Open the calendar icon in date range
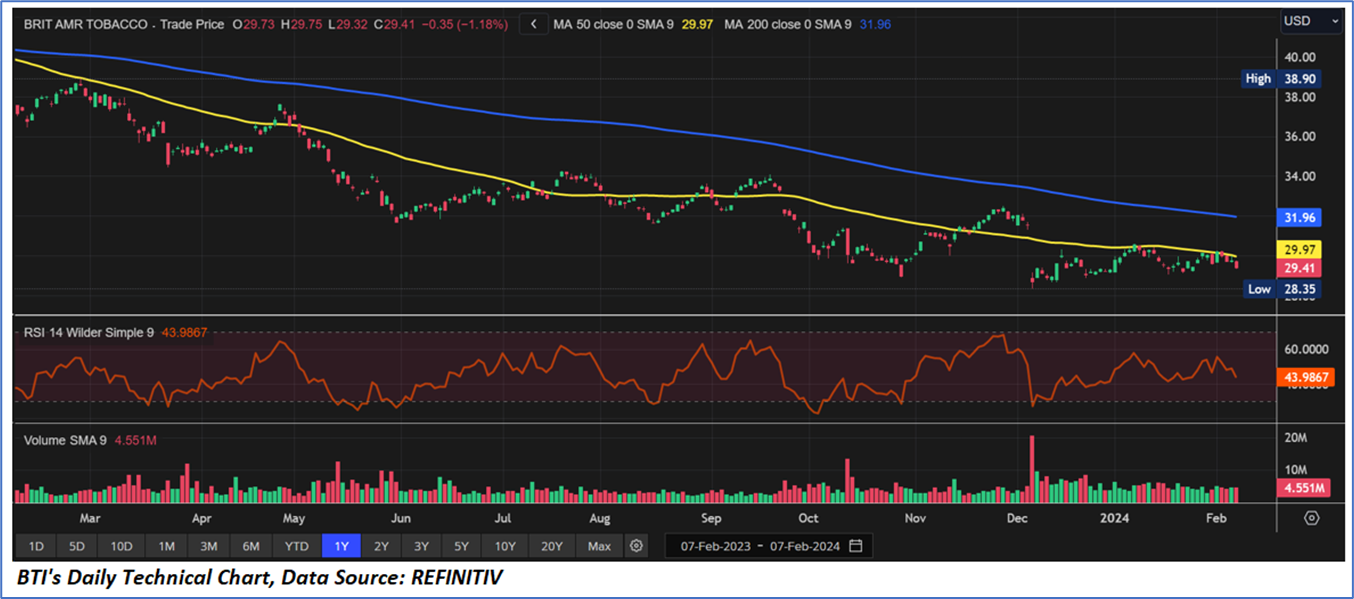 pos(855,546)
